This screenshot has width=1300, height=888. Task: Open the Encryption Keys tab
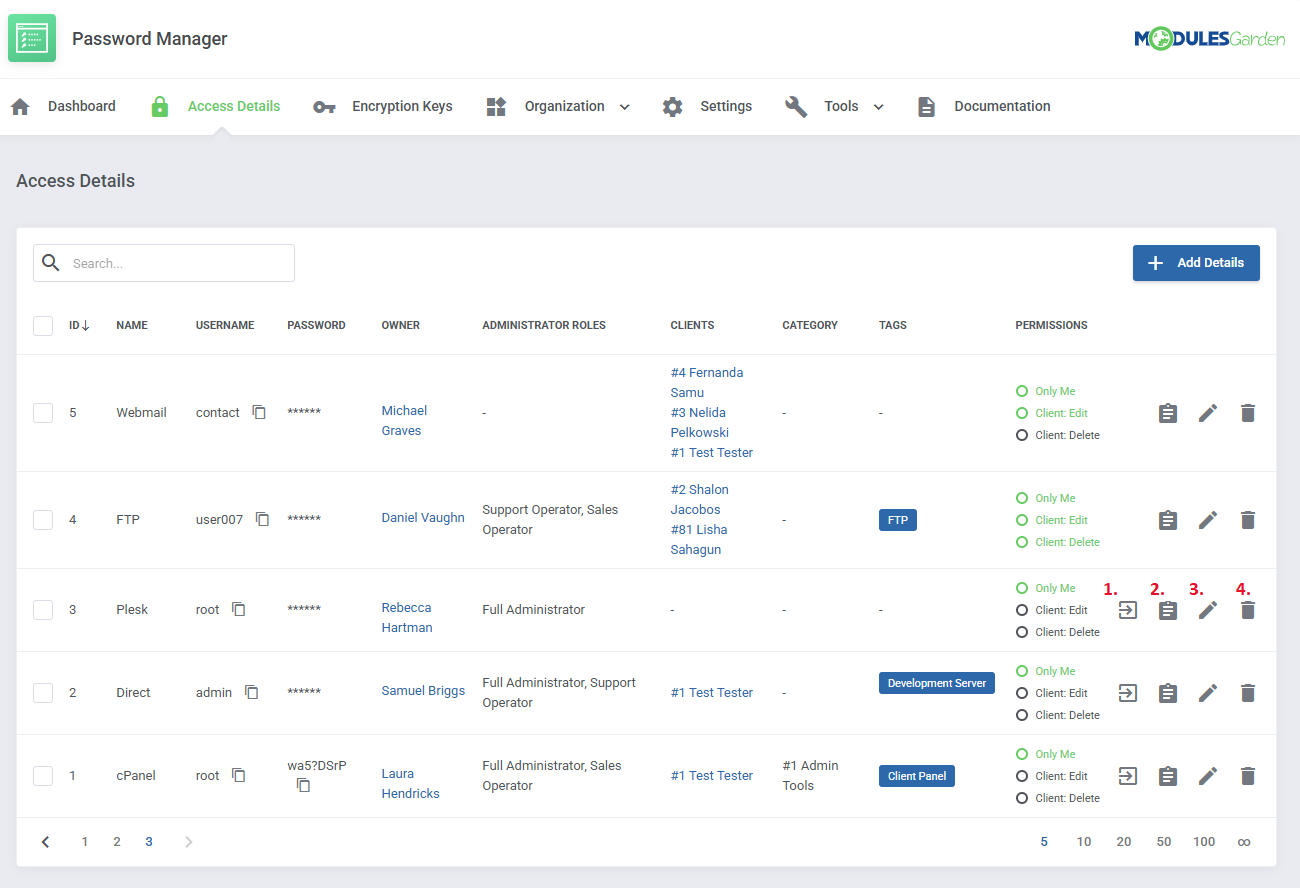click(x=382, y=106)
